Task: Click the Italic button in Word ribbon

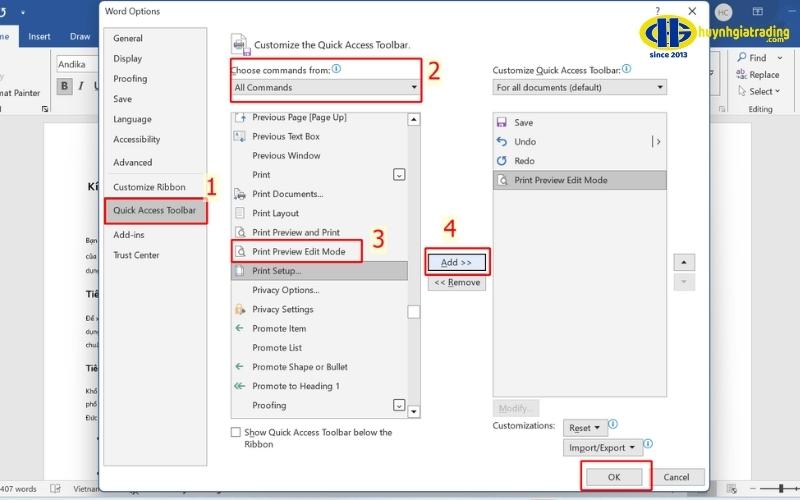Action: tap(81, 86)
